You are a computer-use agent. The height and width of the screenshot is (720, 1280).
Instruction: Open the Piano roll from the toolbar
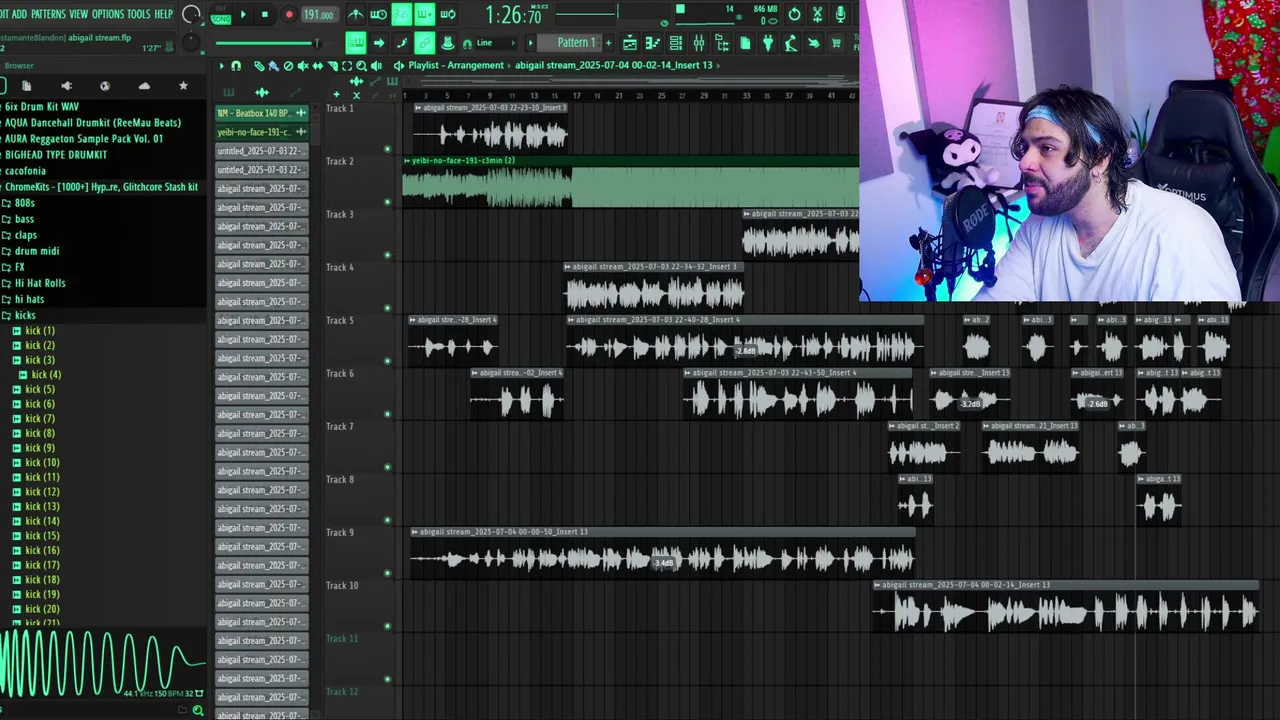point(652,42)
